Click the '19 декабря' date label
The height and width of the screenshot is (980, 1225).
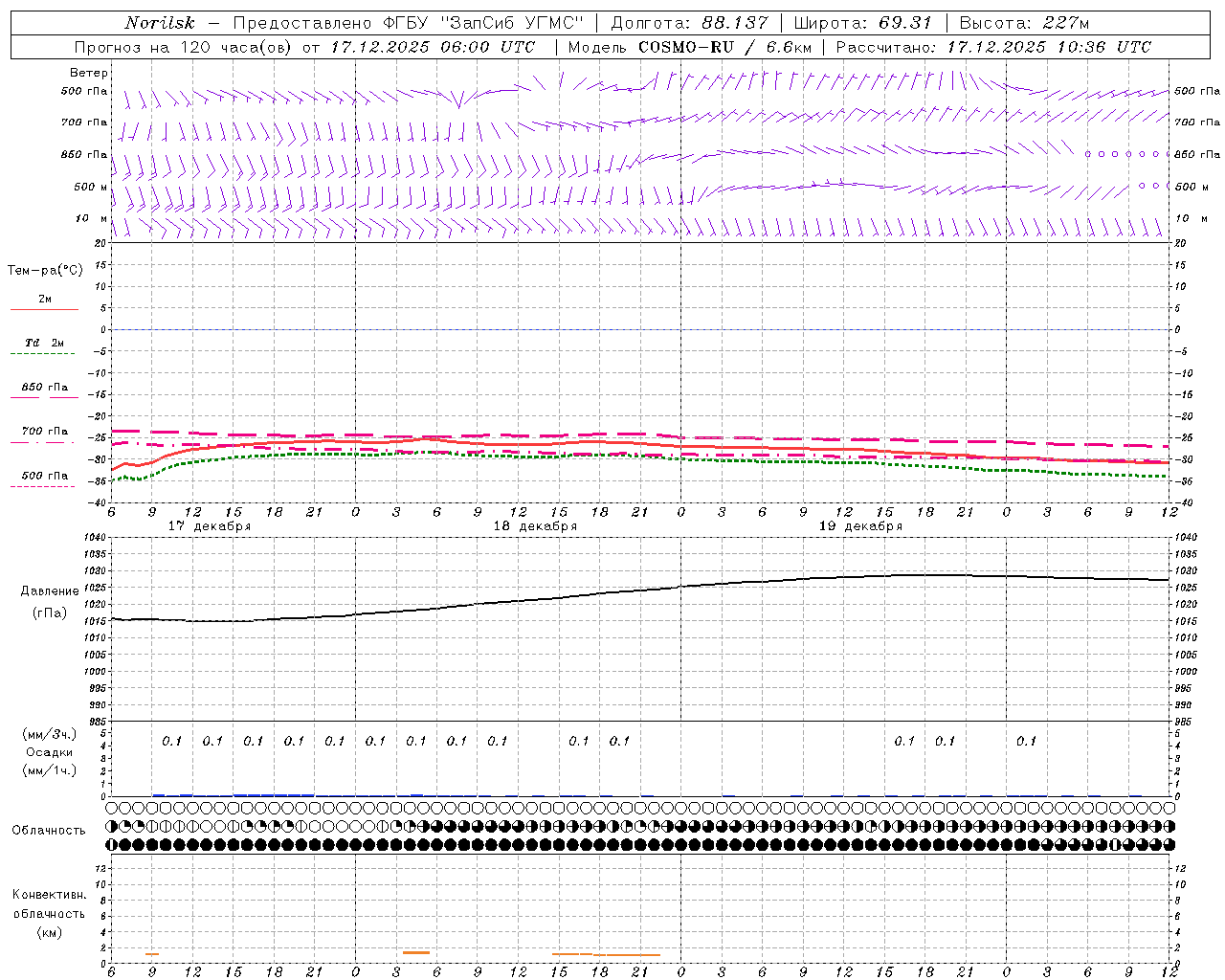860,526
